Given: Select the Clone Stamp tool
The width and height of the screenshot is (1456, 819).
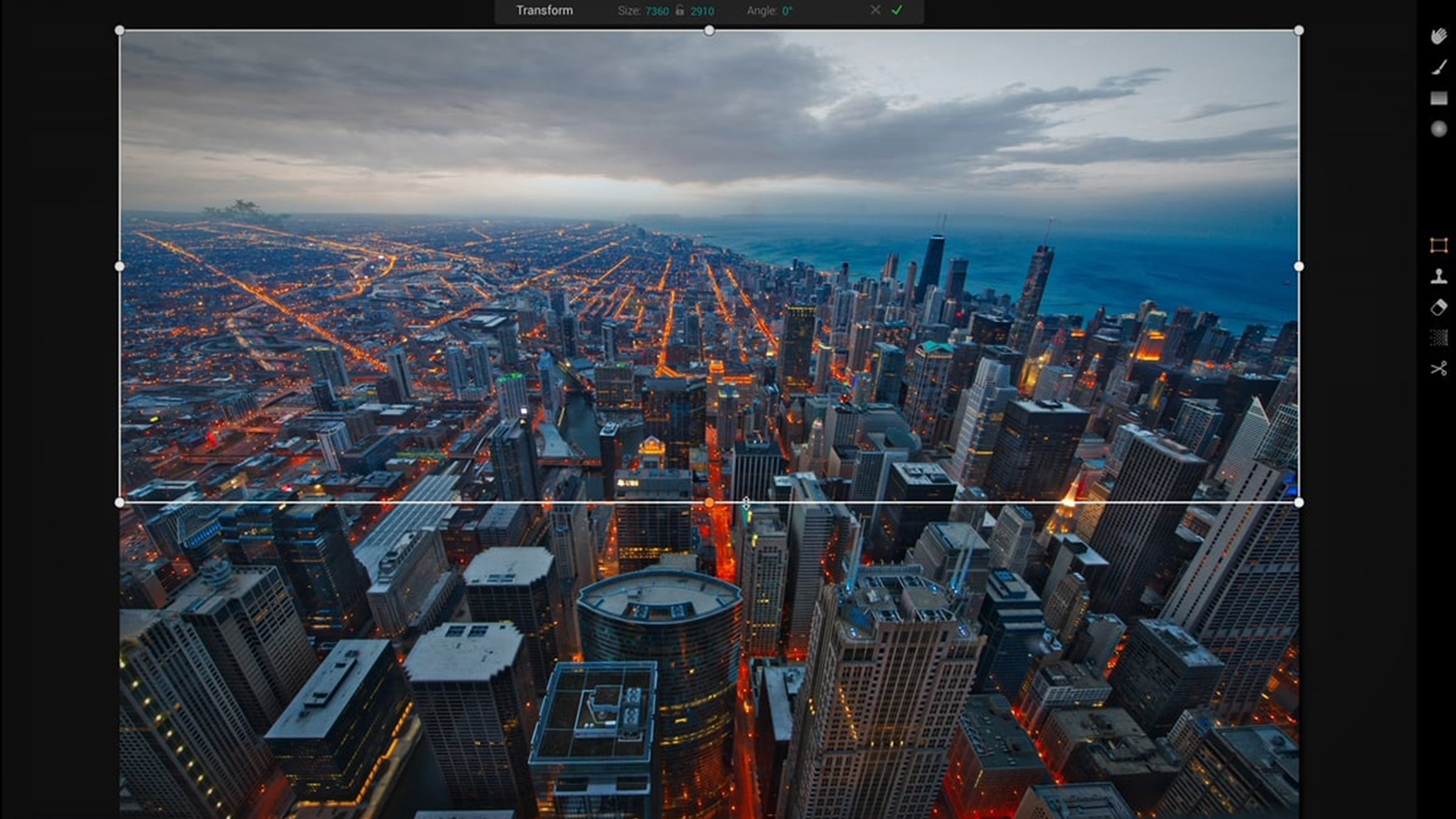Looking at the screenshot, I should (x=1438, y=276).
